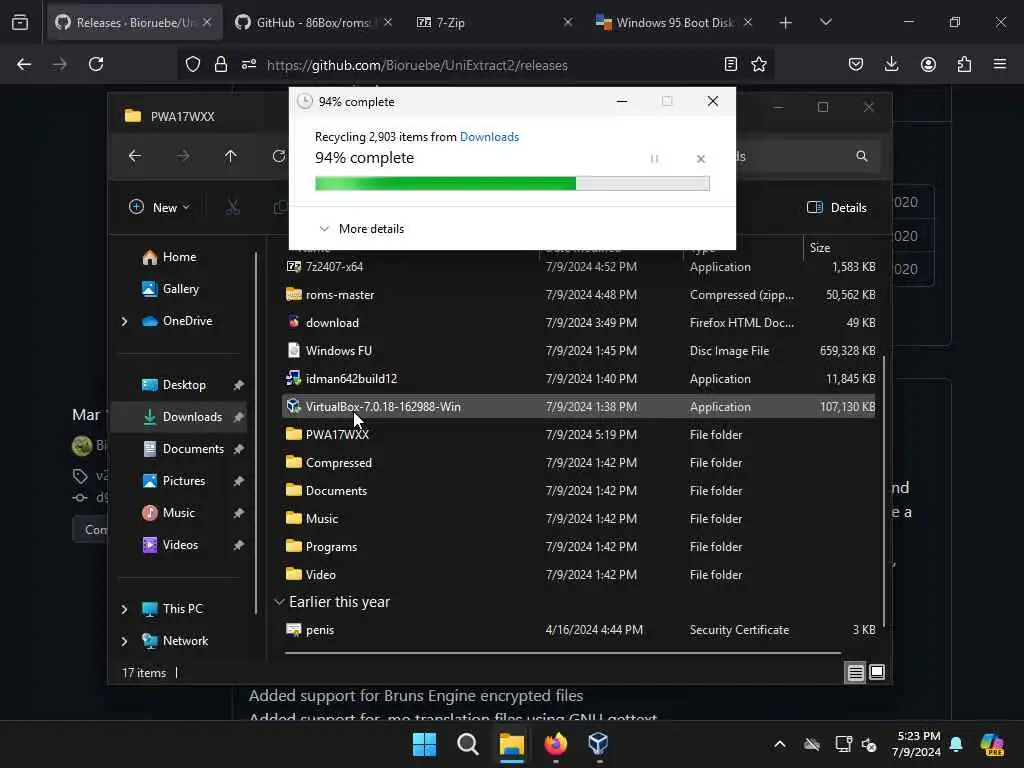This screenshot has width=1024, height=768.
Task: Open the New dropdown in Explorer
Action: coord(159,208)
